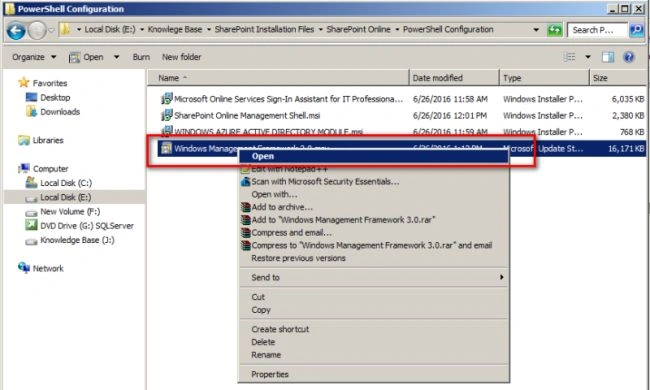The height and width of the screenshot is (390, 650).
Task: Toggle the preview pane icon
Action: (x=608, y=57)
